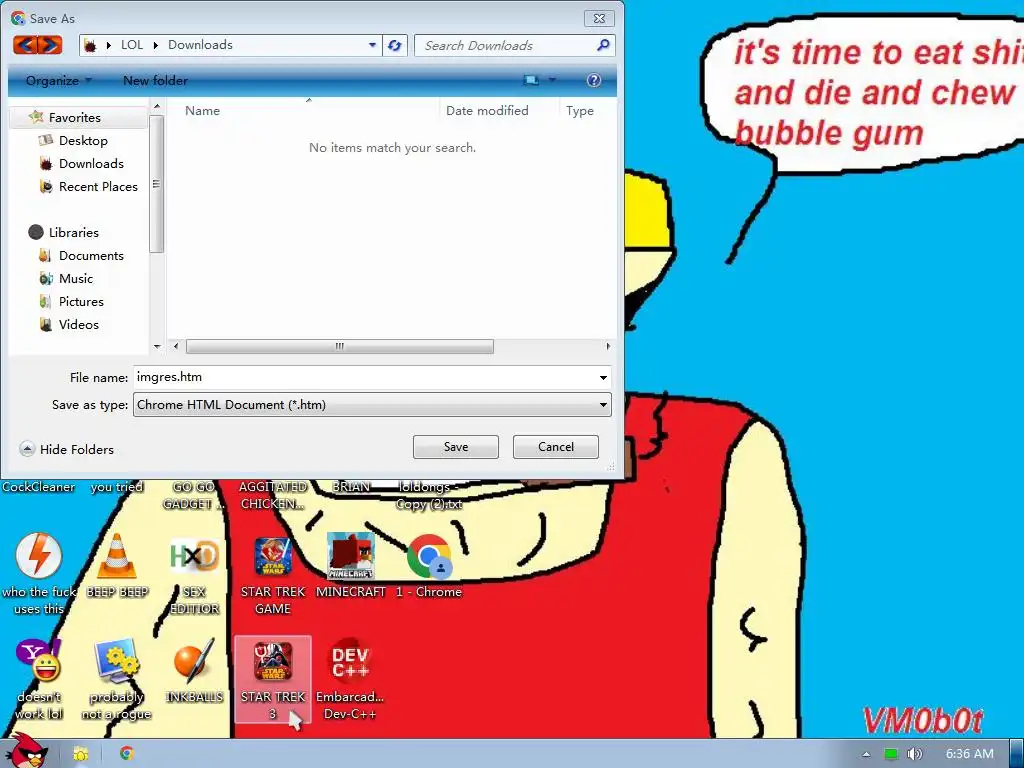Image resolution: width=1024 pixels, height=768 pixels.
Task: Open the Angry Birds Start button
Action: pos(26,751)
